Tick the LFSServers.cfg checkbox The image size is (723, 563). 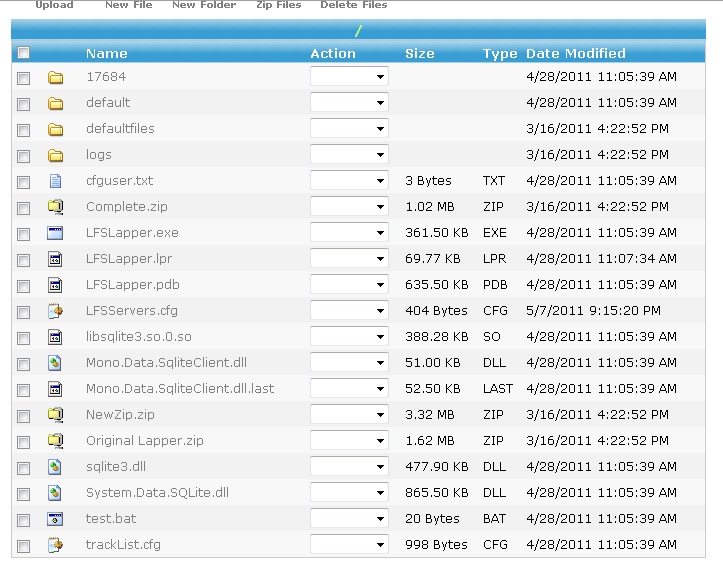click(24, 312)
